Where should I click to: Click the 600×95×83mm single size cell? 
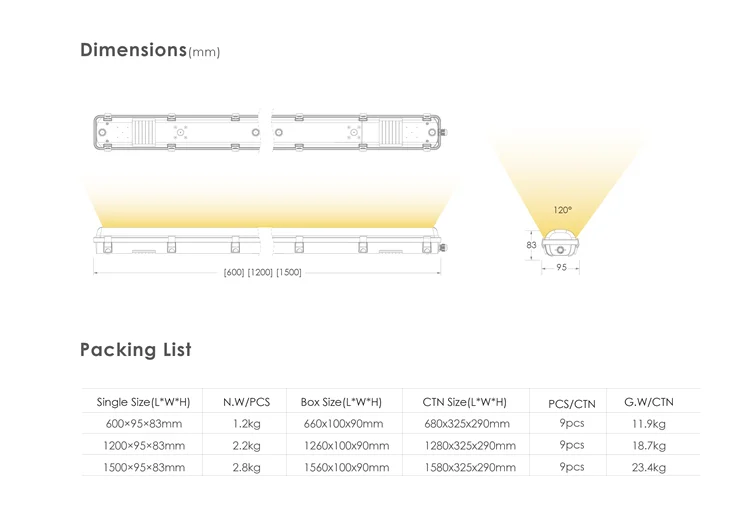[x=141, y=424]
